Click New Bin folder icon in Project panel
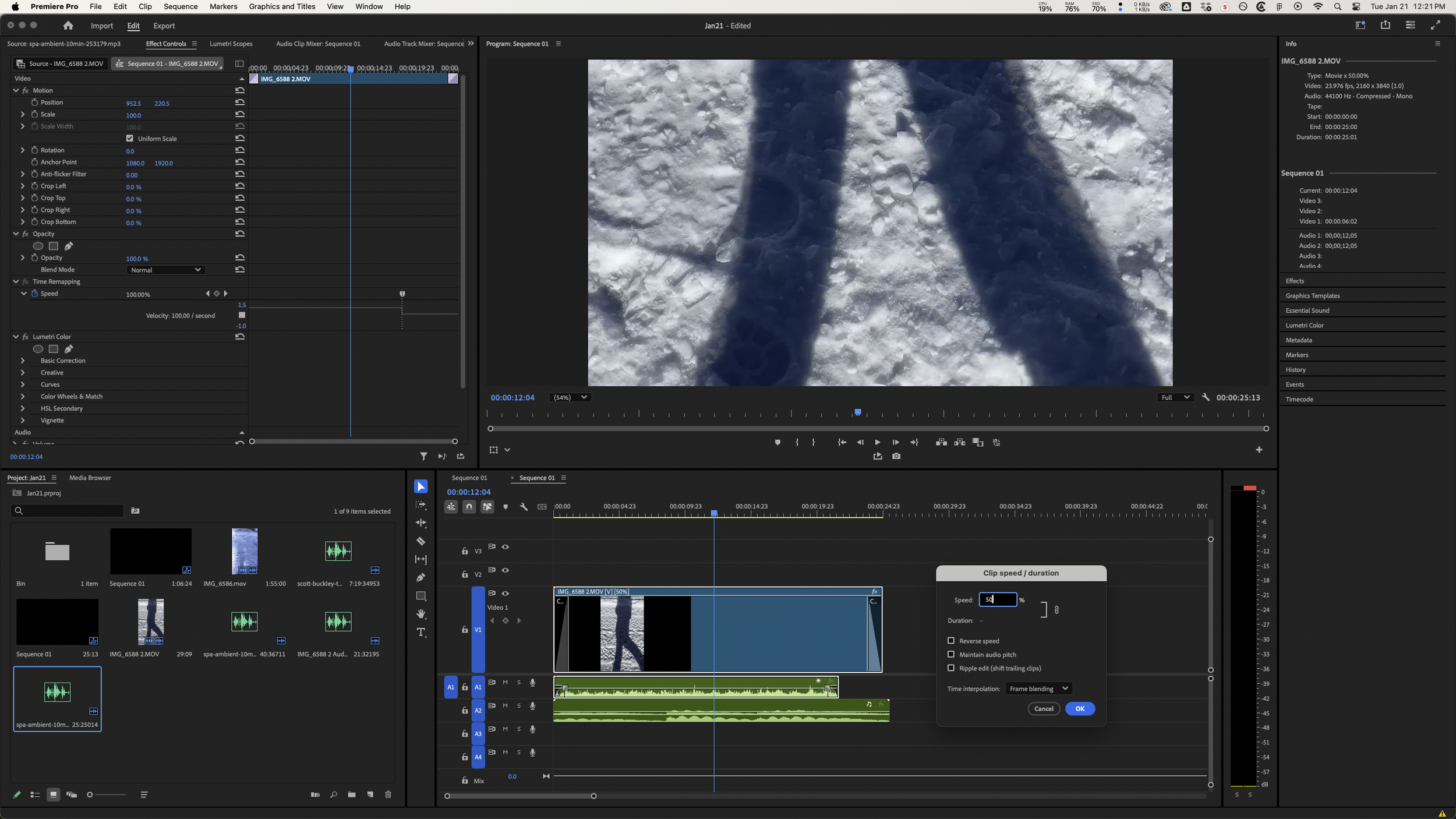 pyautogui.click(x=352, y=795)
